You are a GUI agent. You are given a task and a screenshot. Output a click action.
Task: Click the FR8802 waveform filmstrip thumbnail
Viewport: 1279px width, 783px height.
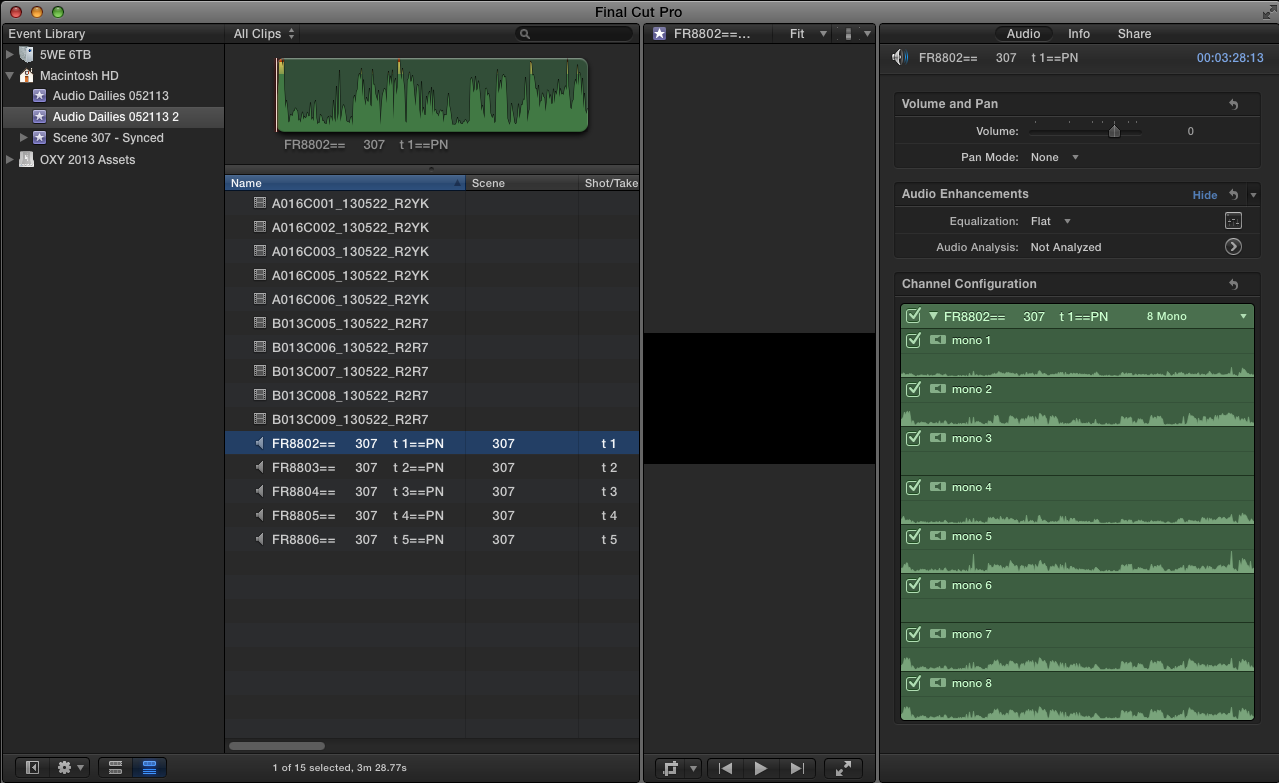[432, 95]
